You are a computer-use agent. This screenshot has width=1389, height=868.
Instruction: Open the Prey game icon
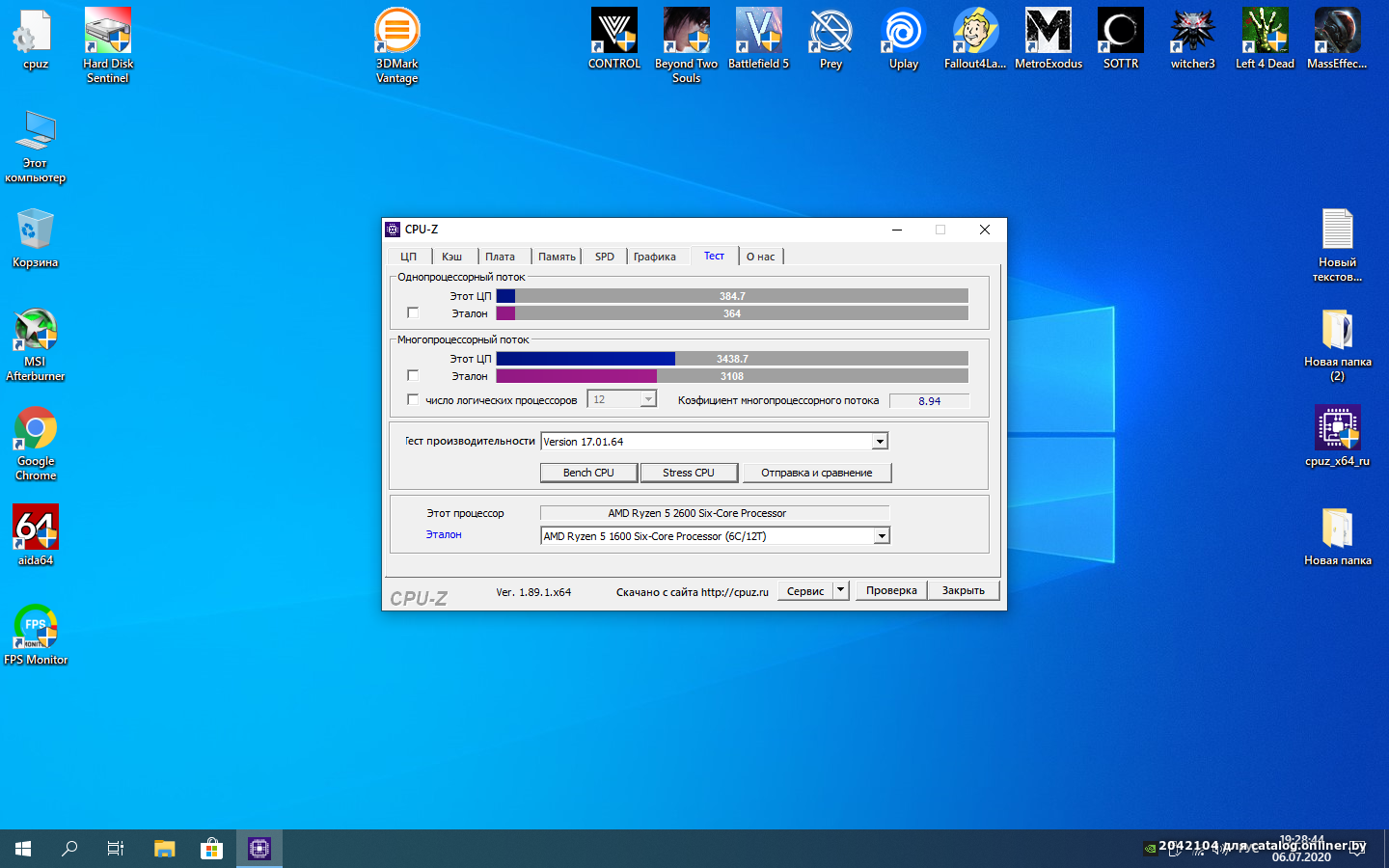(x=831, y=41)
